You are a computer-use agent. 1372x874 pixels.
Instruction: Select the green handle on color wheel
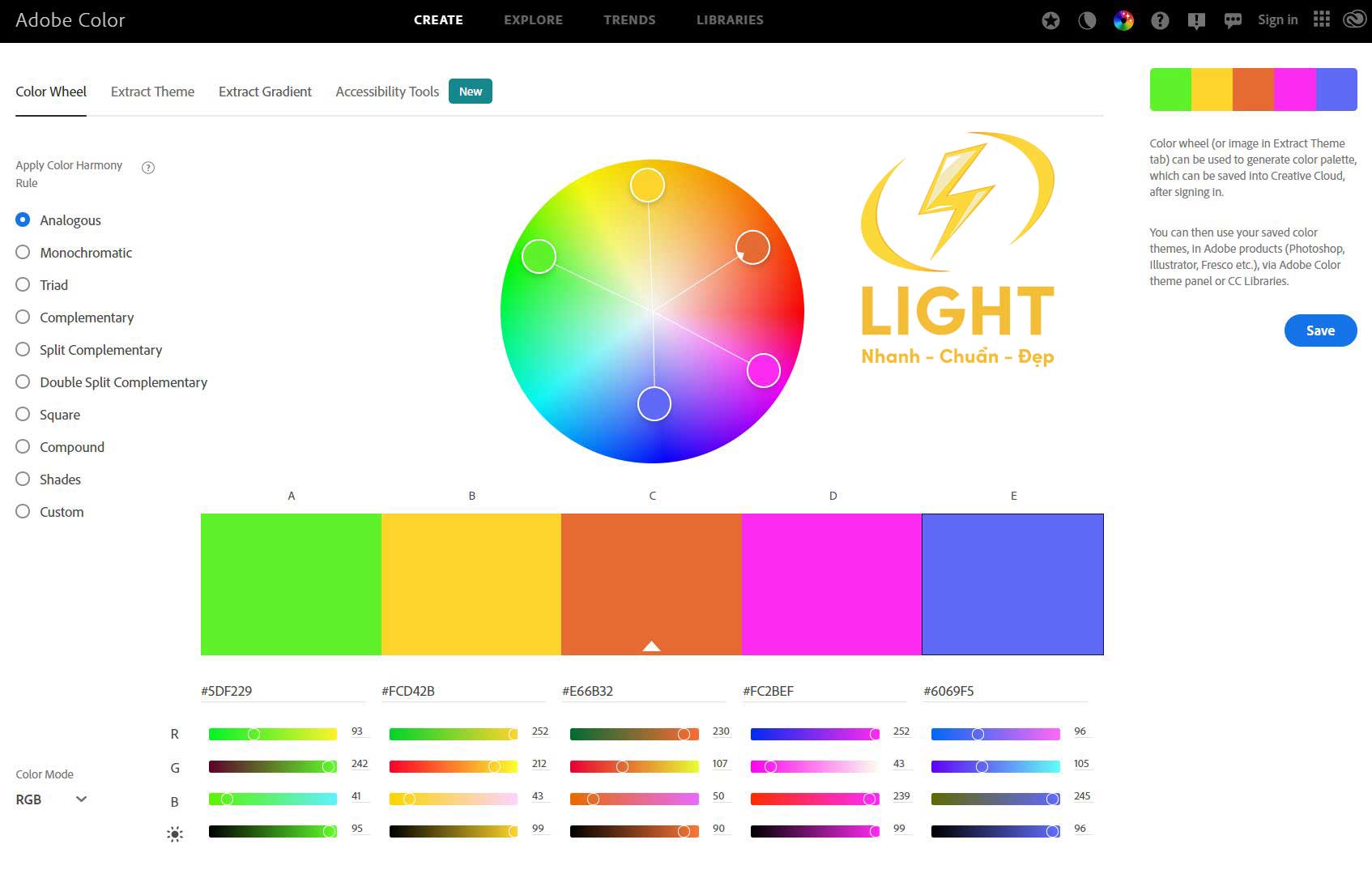539,256
